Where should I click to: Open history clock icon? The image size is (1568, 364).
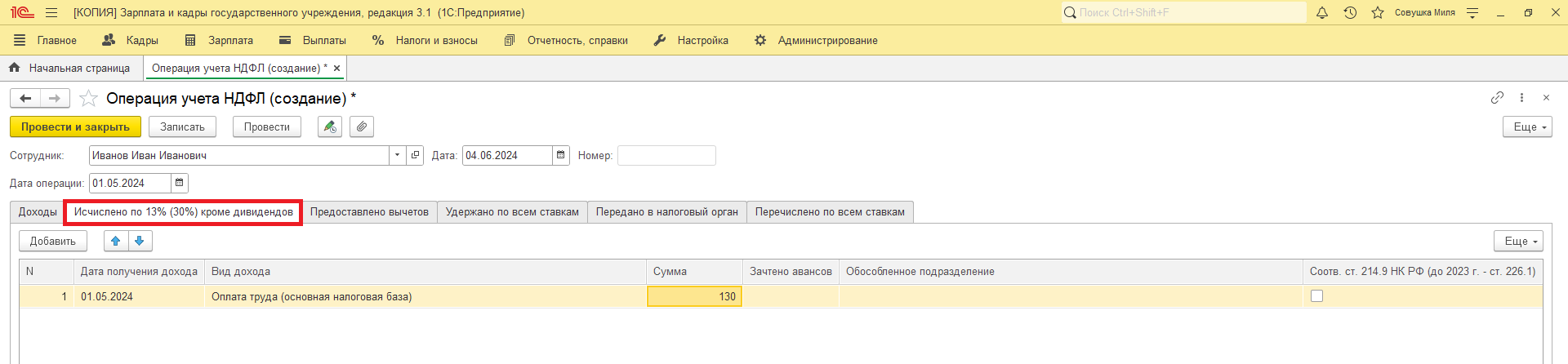pyautogui.click(x=1350, y=13)
